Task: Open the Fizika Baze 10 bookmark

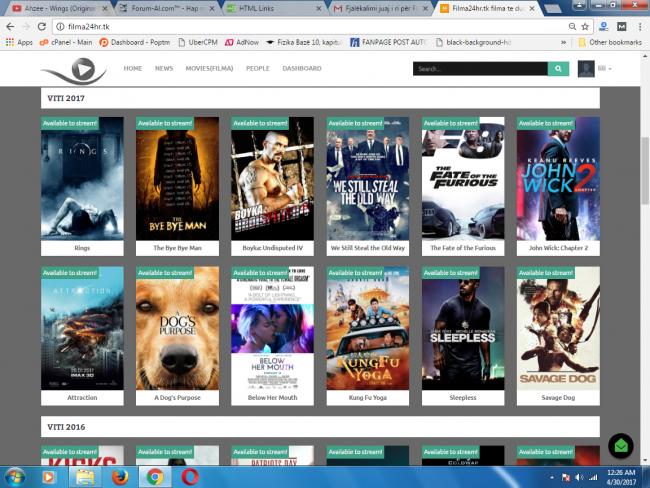Action: [x=304, y=42]
